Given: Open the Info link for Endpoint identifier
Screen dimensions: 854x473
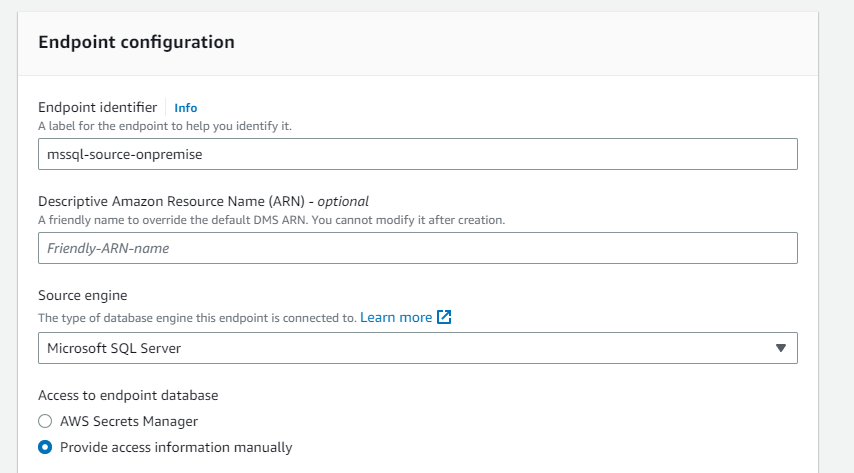Looking at the screenshot, I should tap(186, 107).
